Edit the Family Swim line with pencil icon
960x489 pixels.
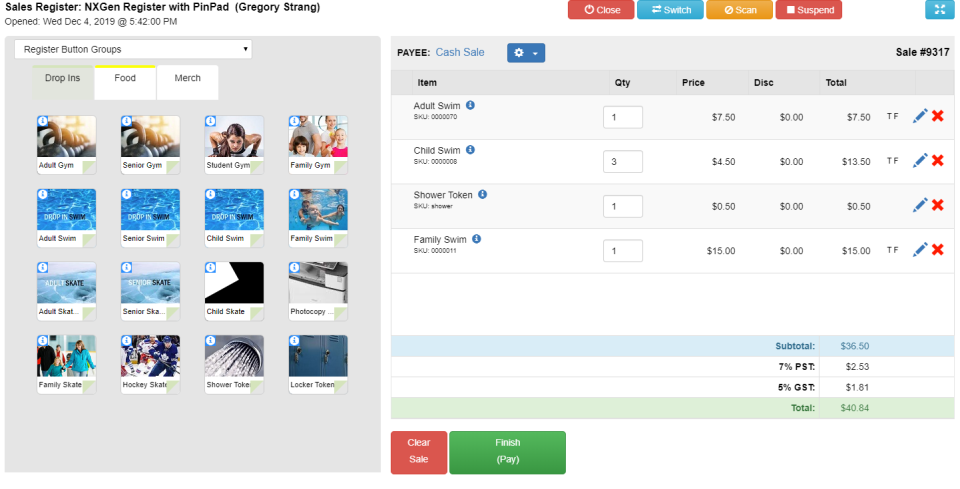click(x=920, y=250)
